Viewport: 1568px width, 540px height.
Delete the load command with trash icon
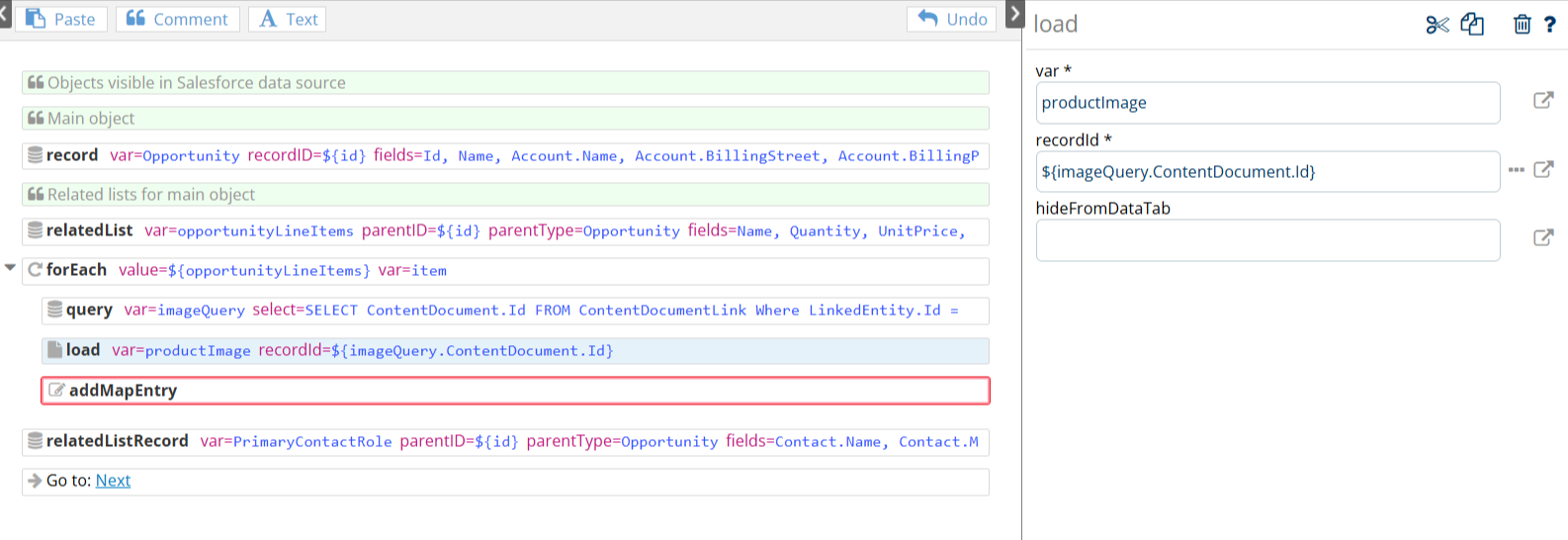pyautogui.click(x=1522, y=25)
